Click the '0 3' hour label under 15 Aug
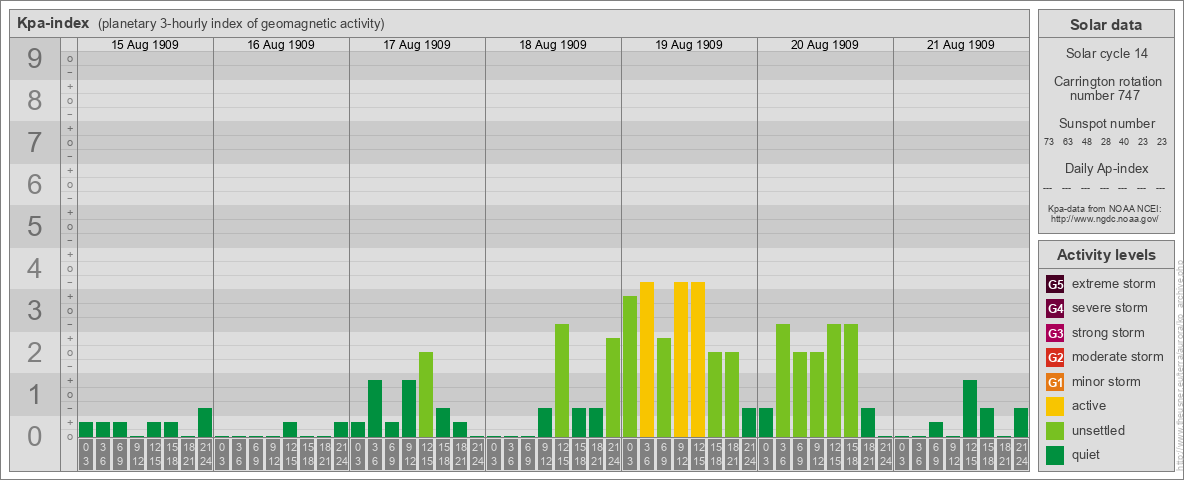1184x480 pixels. 85,455
